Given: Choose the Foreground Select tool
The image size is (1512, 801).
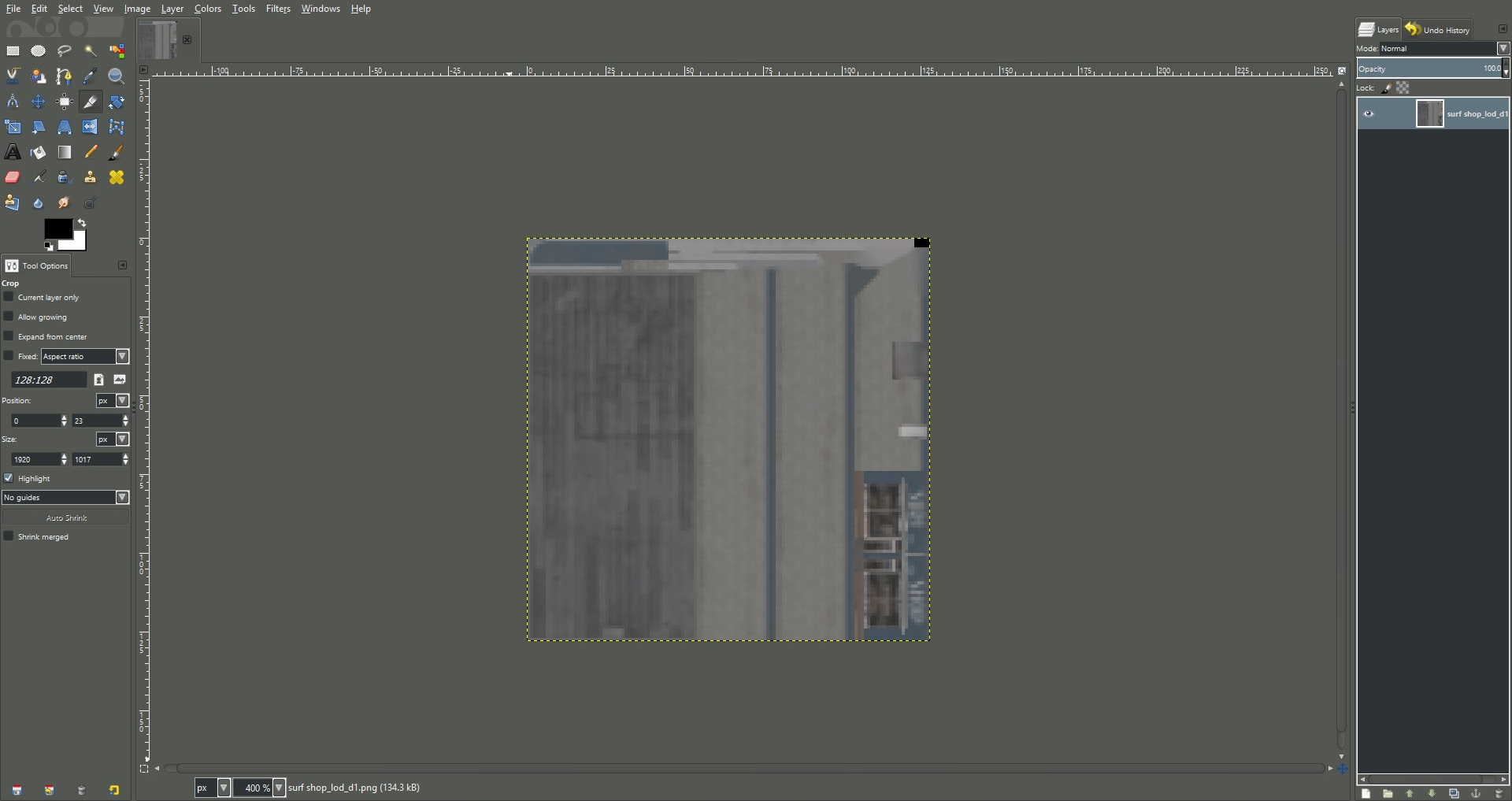Looking at the screenshot, I should coord(39,76).
